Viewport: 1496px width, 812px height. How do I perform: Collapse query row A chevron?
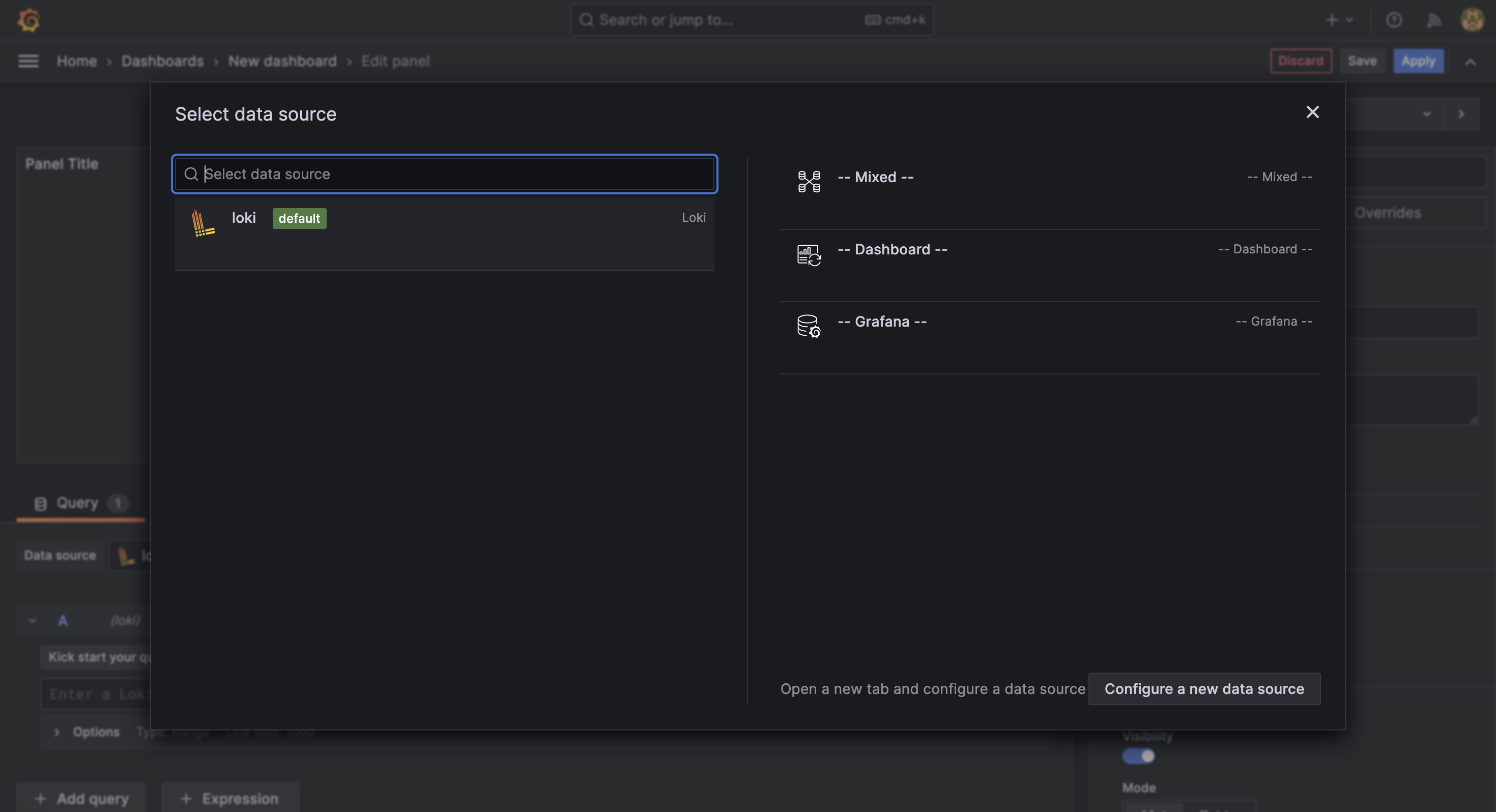coord(33,620)
